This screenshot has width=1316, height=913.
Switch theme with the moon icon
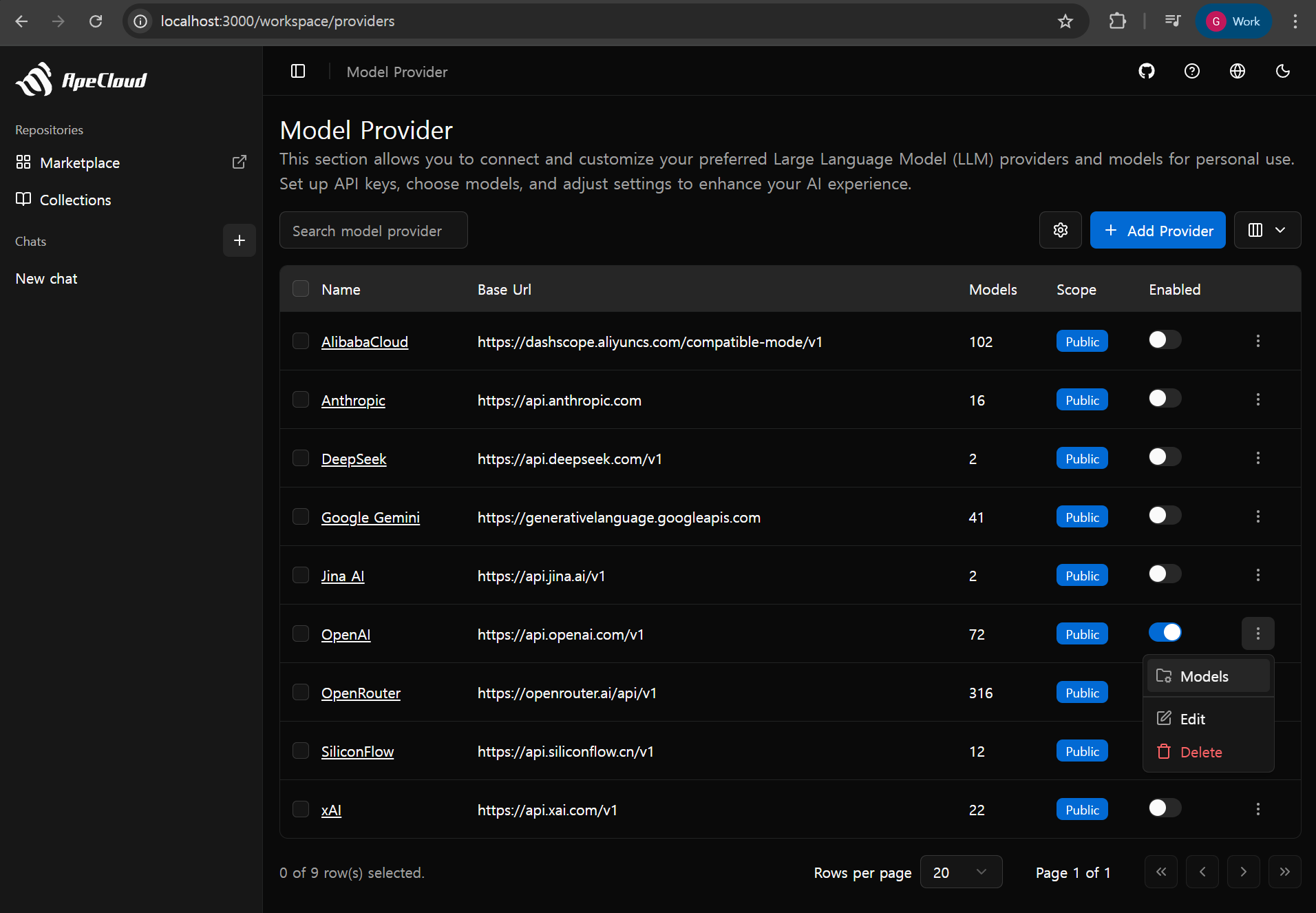(x=1283, y=71)
